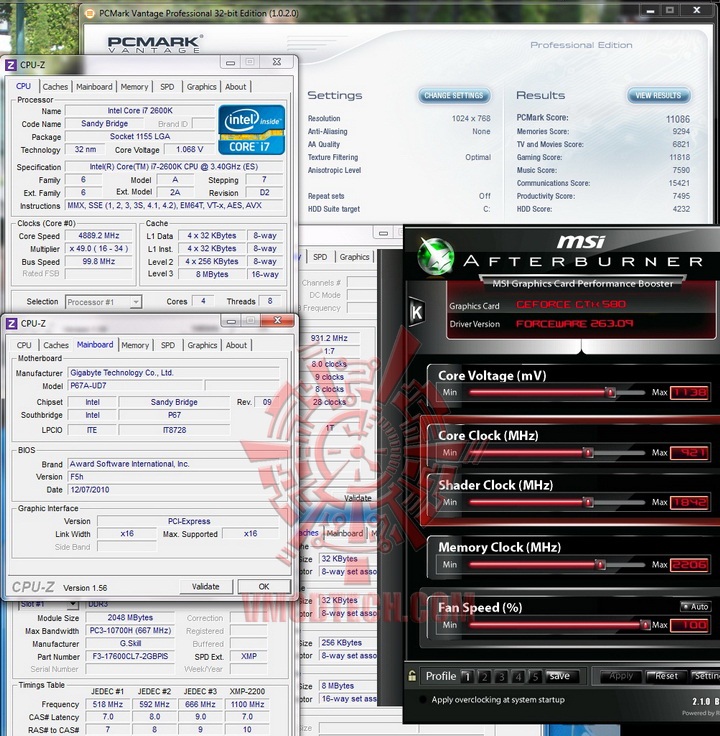Click the Fan Speed value field 100
The height and width of the screenshot is (736, 720).
coord(689,625)
